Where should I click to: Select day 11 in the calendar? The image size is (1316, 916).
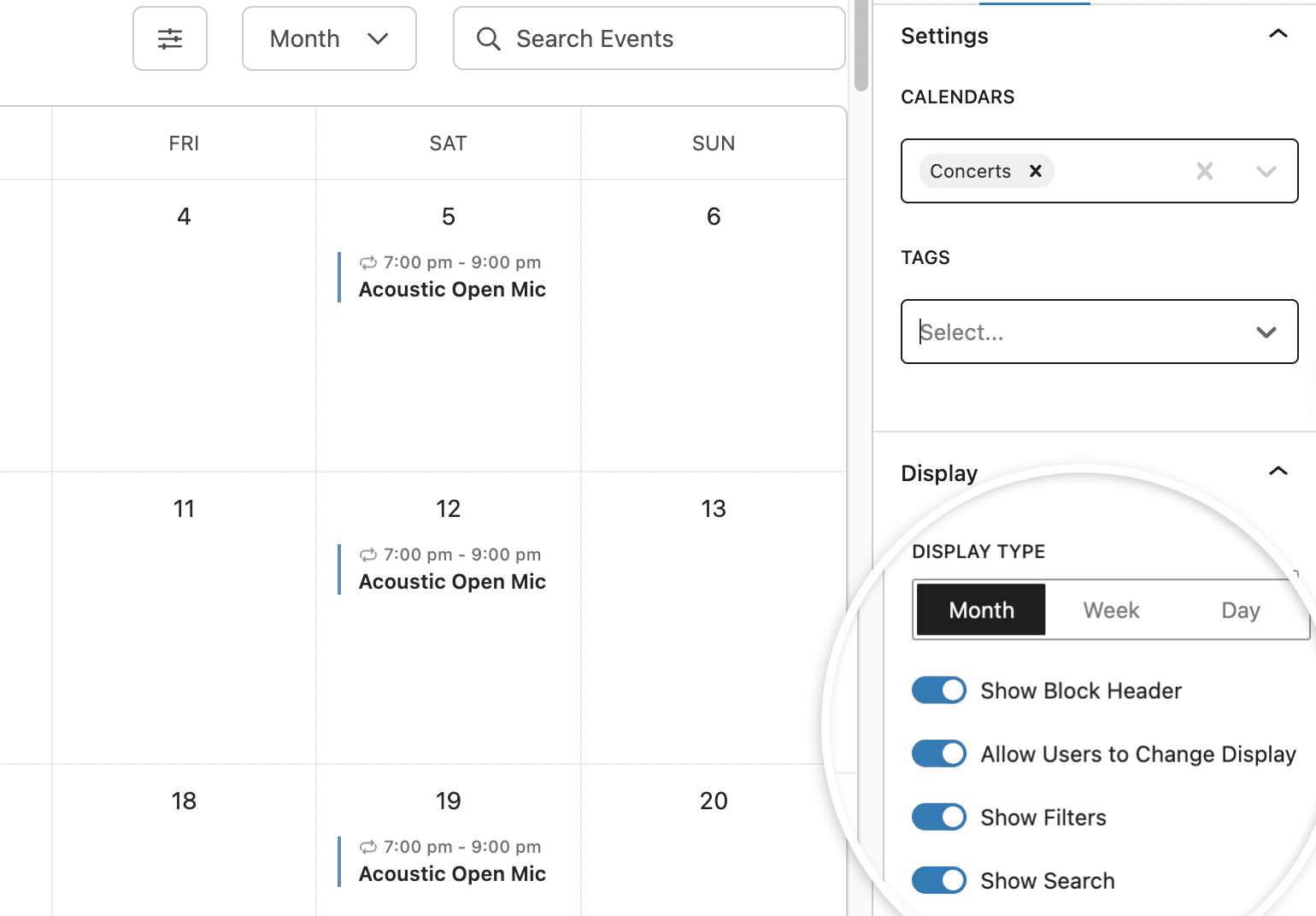(184, 508)
